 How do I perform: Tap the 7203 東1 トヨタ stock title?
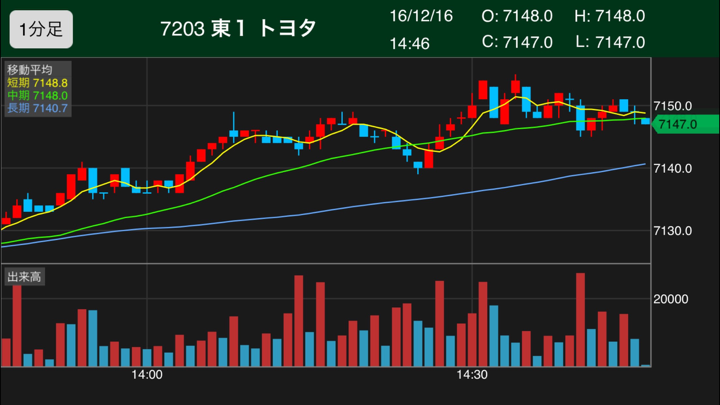[237, 28]
